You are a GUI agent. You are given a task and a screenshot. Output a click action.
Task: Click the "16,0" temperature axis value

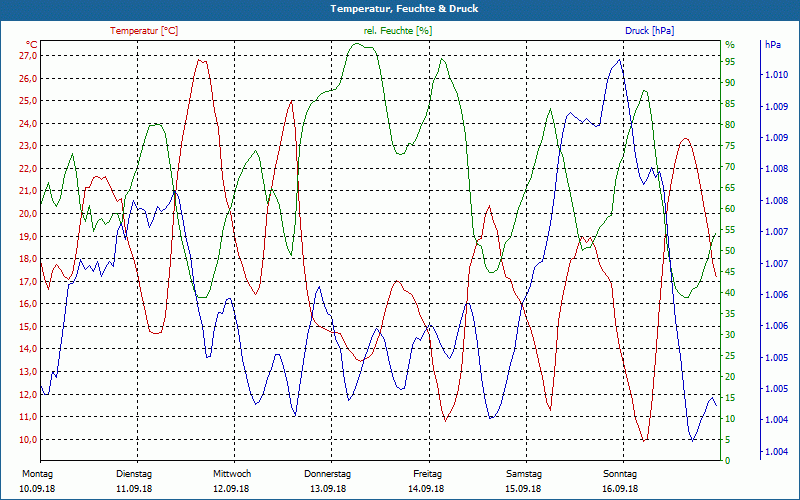(x=28, y=304)
